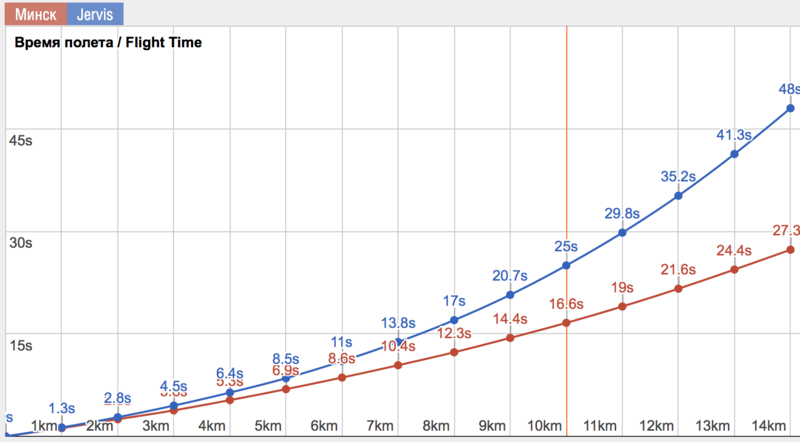800x442 pixels.
Task: Select the Минск legend tab
Action: tap(36, 14)
